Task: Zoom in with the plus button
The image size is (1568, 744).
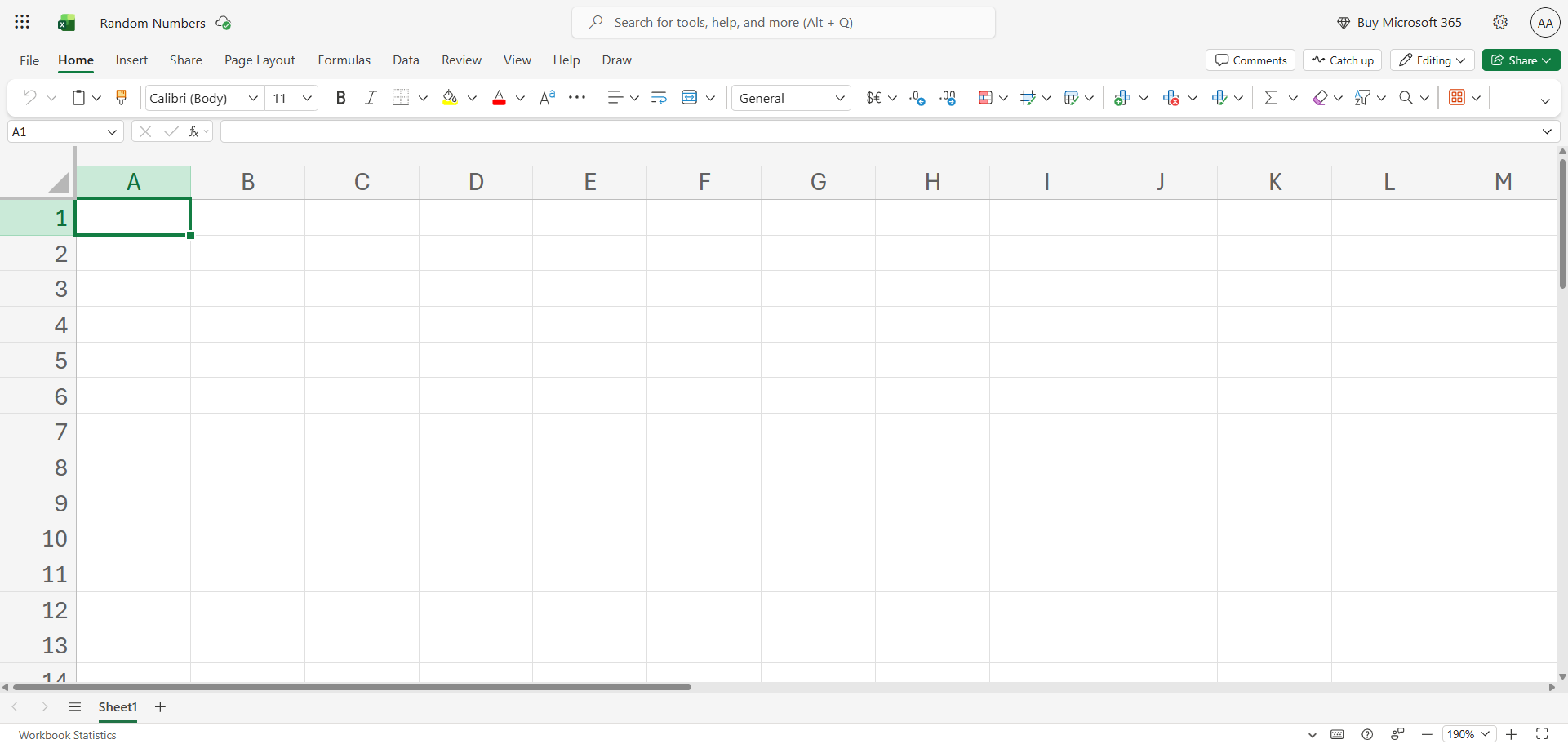Action: coord(1511,734)
